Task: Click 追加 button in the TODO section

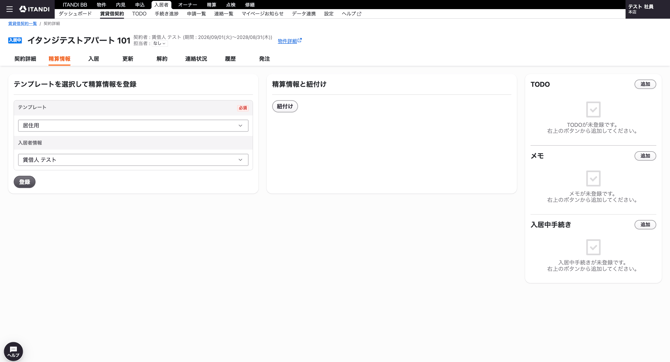Action: pyautogui.click(x=645, y=84)
